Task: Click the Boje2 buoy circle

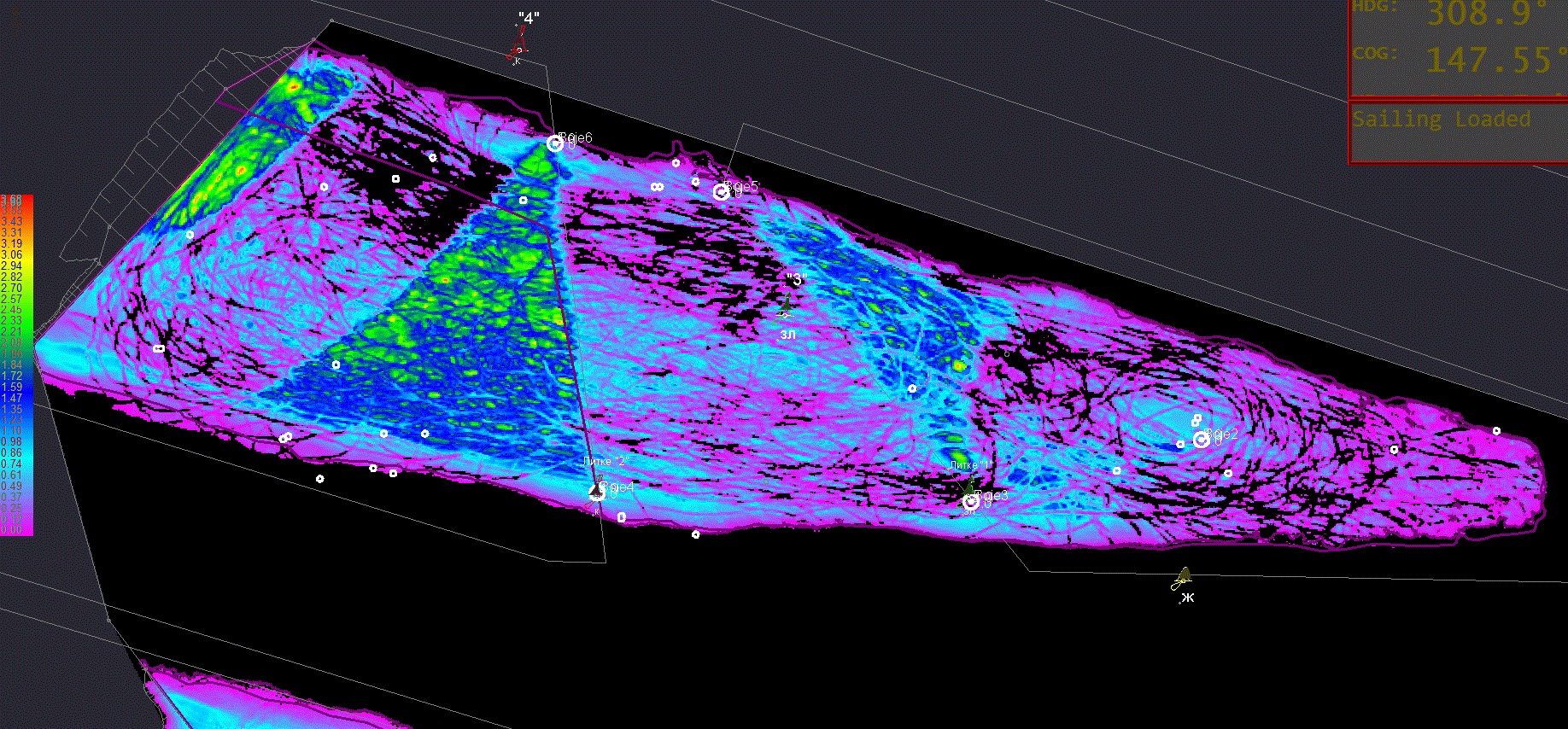Action: pos(1201,440)
